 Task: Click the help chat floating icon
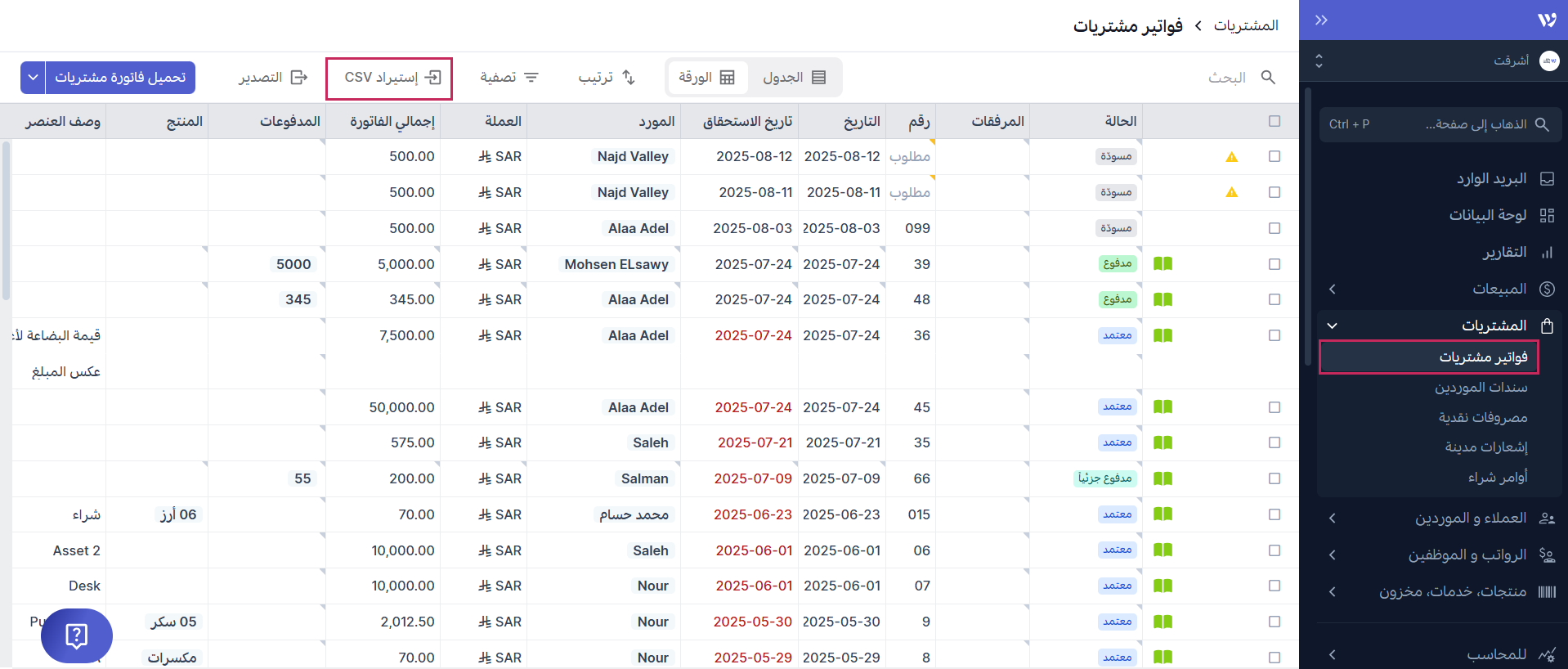(x=76, y=635)
